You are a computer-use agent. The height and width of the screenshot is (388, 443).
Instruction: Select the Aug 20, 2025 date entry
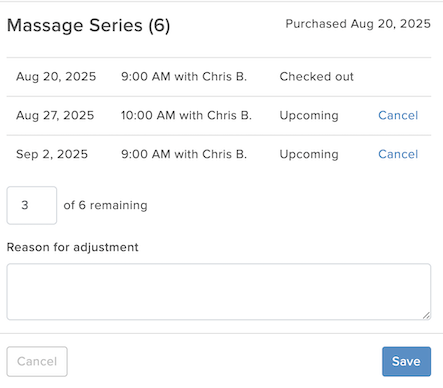click(x=56, y=77)
